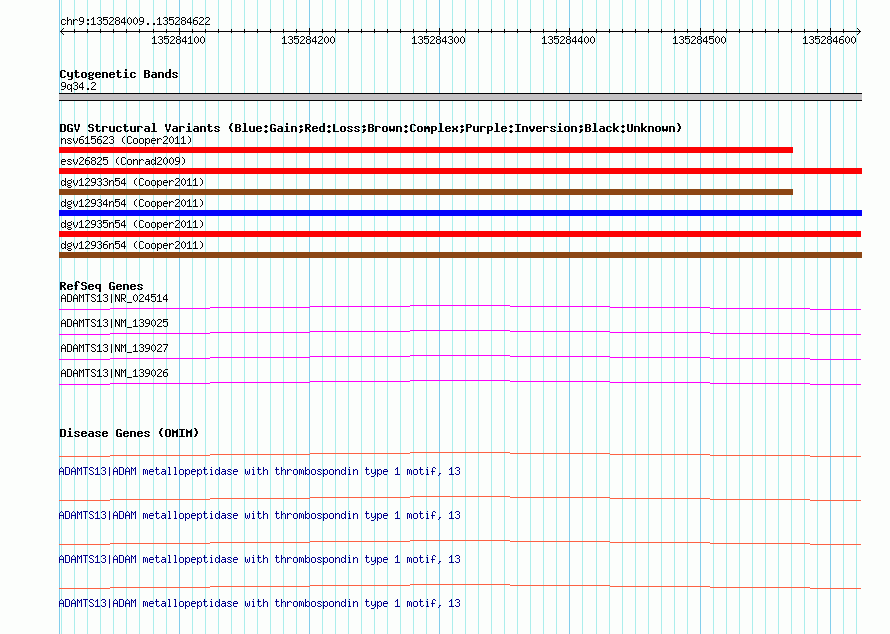
Task: Click the 9q34.2 band label
Action: [78, 86]
